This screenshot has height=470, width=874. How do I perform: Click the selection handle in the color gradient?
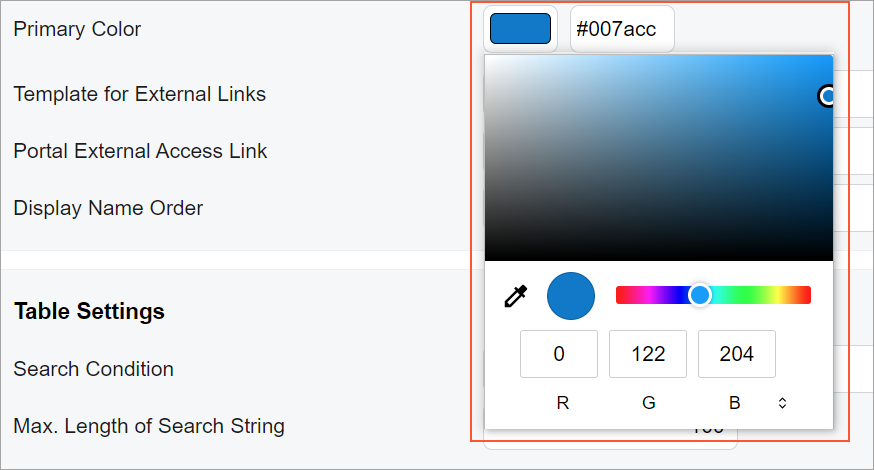(827, 96)
